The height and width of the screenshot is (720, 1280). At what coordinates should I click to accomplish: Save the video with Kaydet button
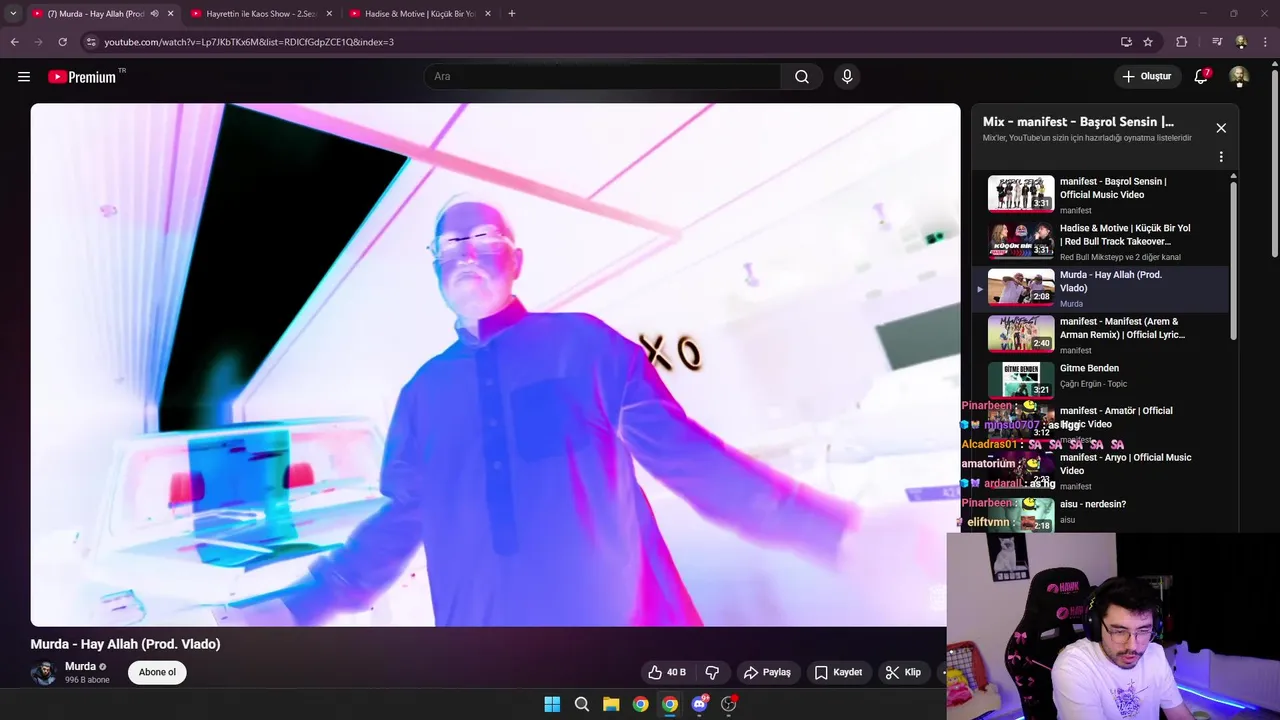(x=837, y=672)
